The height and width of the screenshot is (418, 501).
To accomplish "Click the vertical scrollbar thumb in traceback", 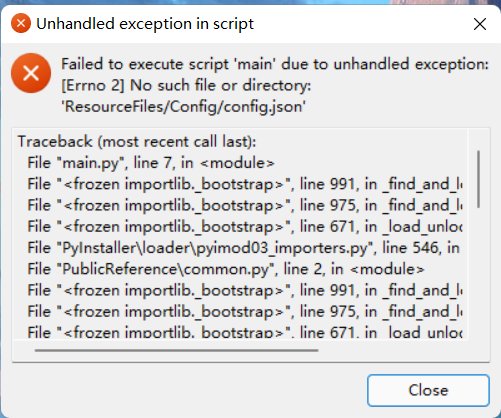I will tap(479, 179).
